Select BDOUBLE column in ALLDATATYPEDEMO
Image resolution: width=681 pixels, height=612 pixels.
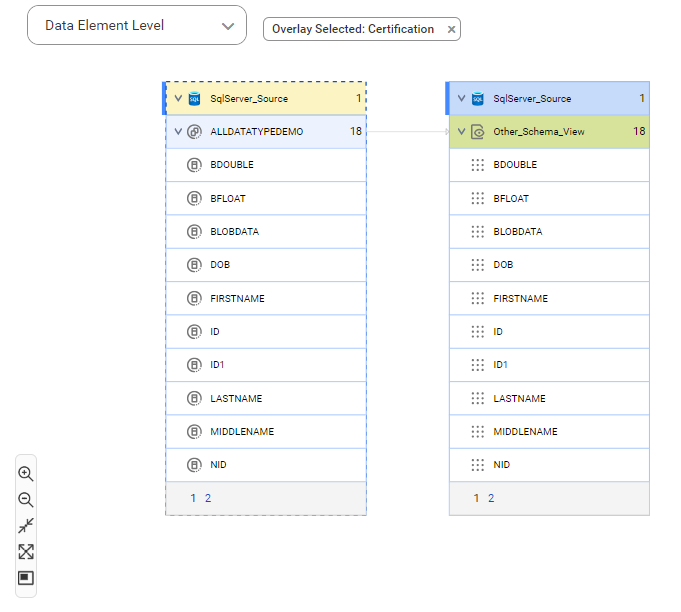[x=266, y=165]
